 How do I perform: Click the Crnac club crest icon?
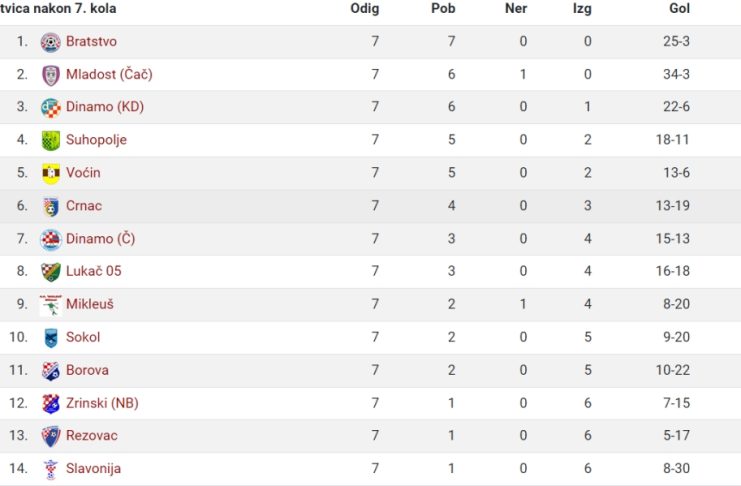[51, 207]
